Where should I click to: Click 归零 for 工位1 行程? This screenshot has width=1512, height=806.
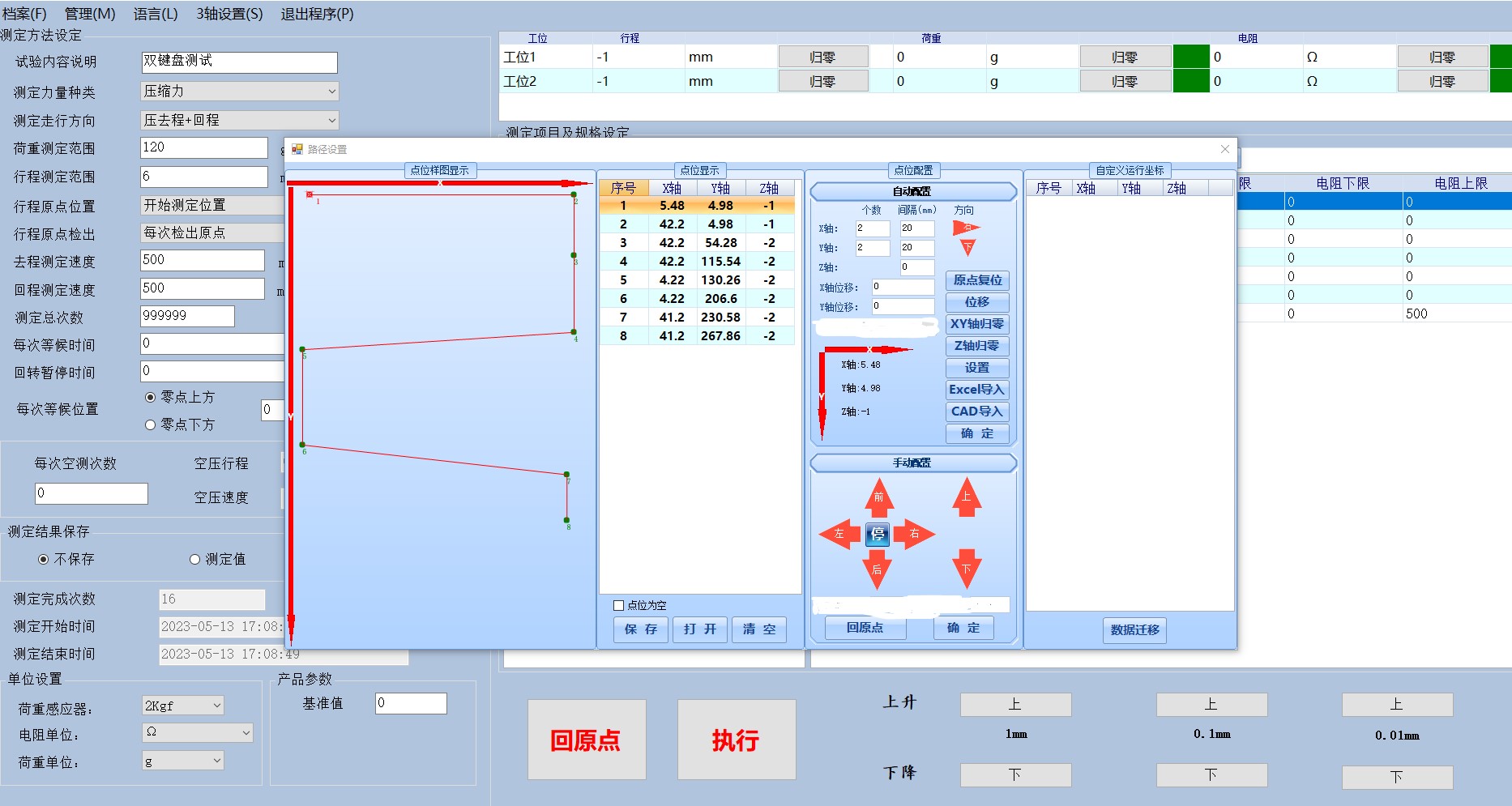823,57
